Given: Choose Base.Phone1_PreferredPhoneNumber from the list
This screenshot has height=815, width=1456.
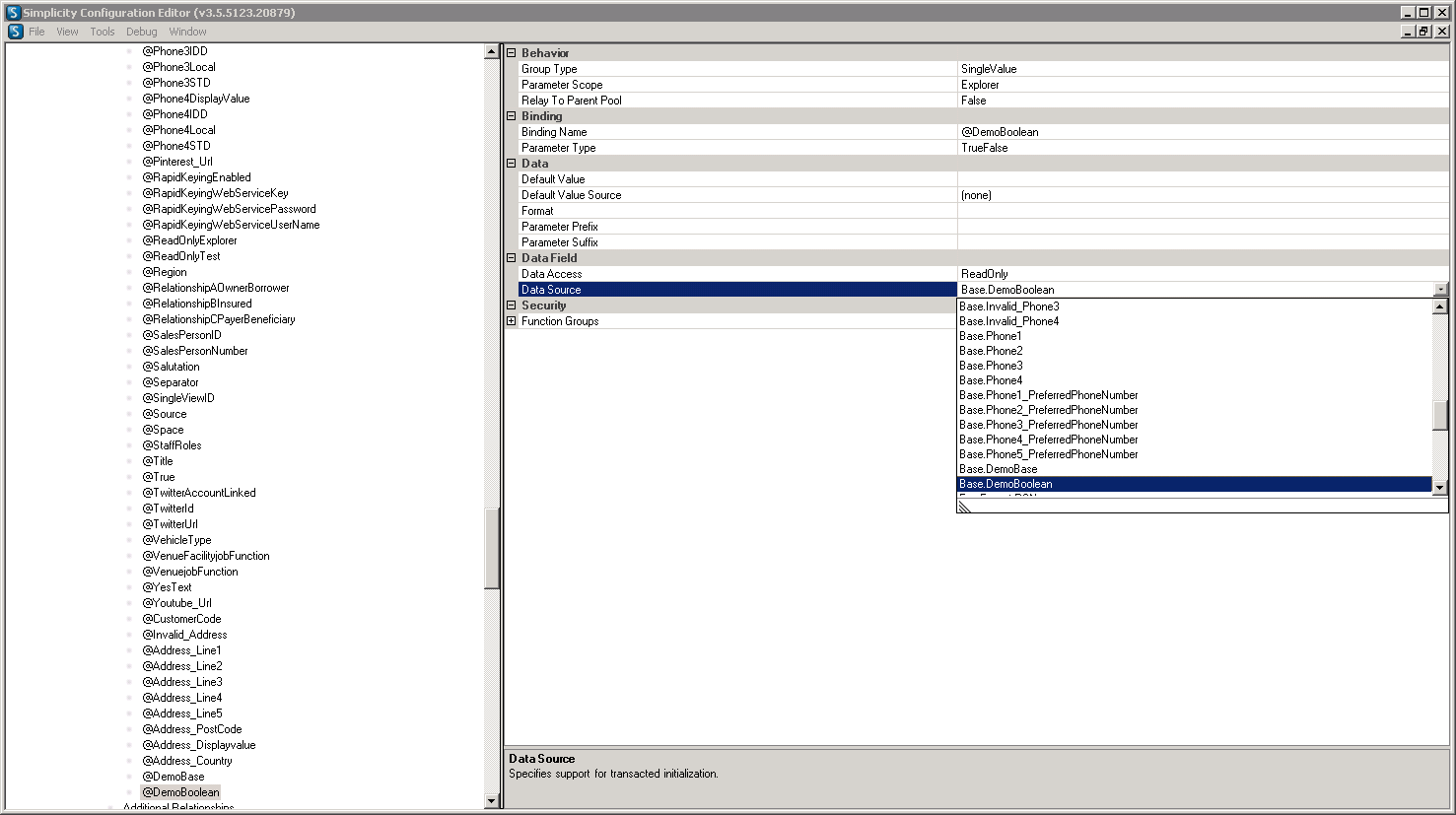Looking at the screenshot, I should [x=1048, y=395].
